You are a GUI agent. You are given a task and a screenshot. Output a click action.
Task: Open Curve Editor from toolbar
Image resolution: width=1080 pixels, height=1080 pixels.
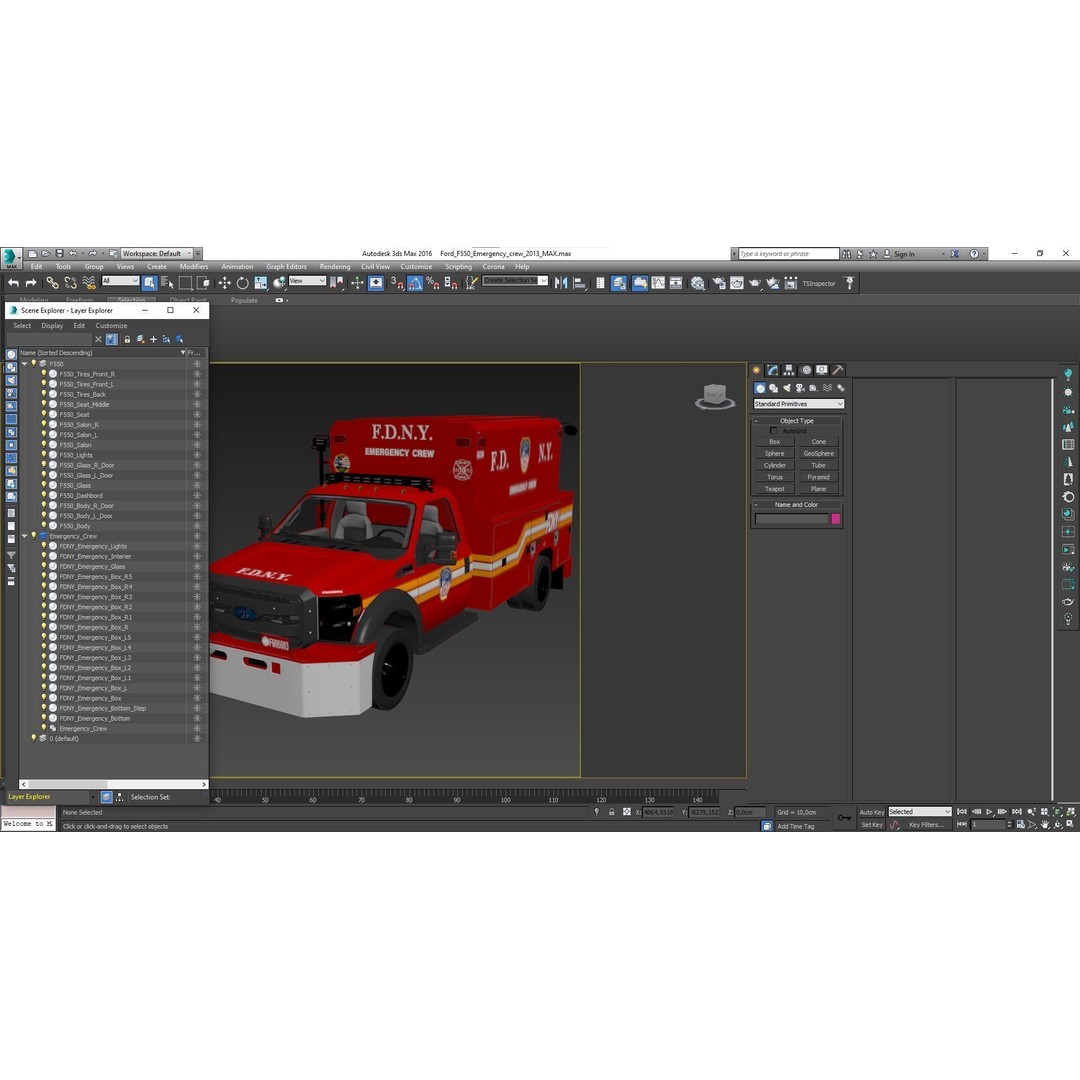tap(658, 283)
